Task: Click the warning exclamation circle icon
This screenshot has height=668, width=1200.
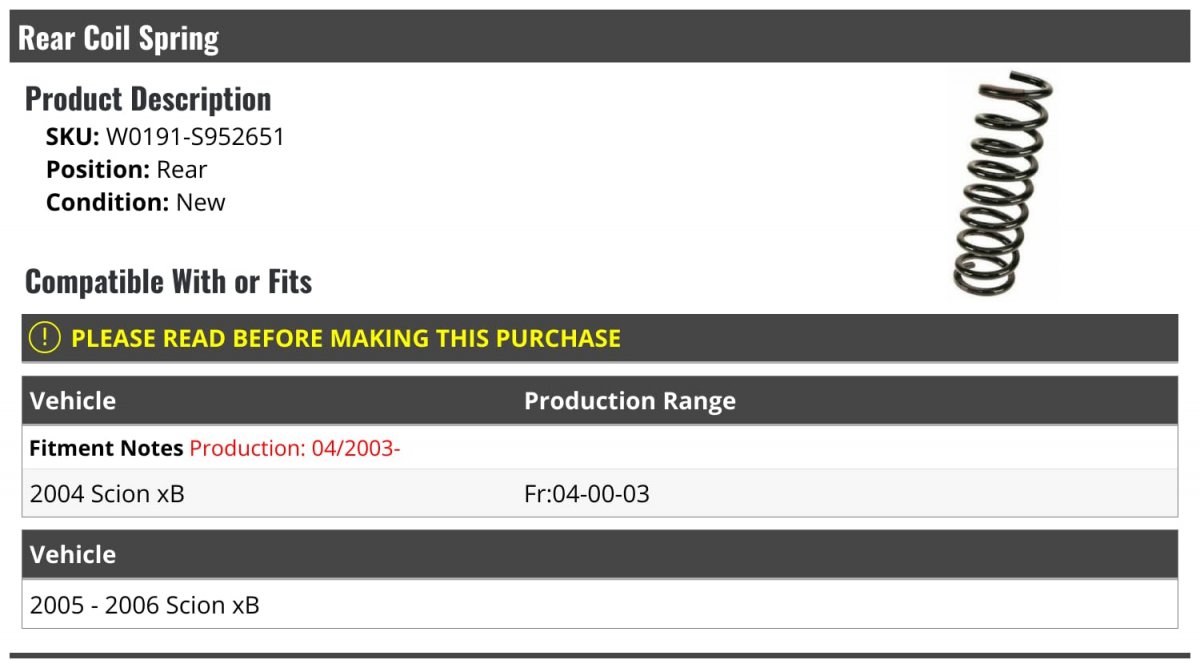Action: (x=45, y=338)
